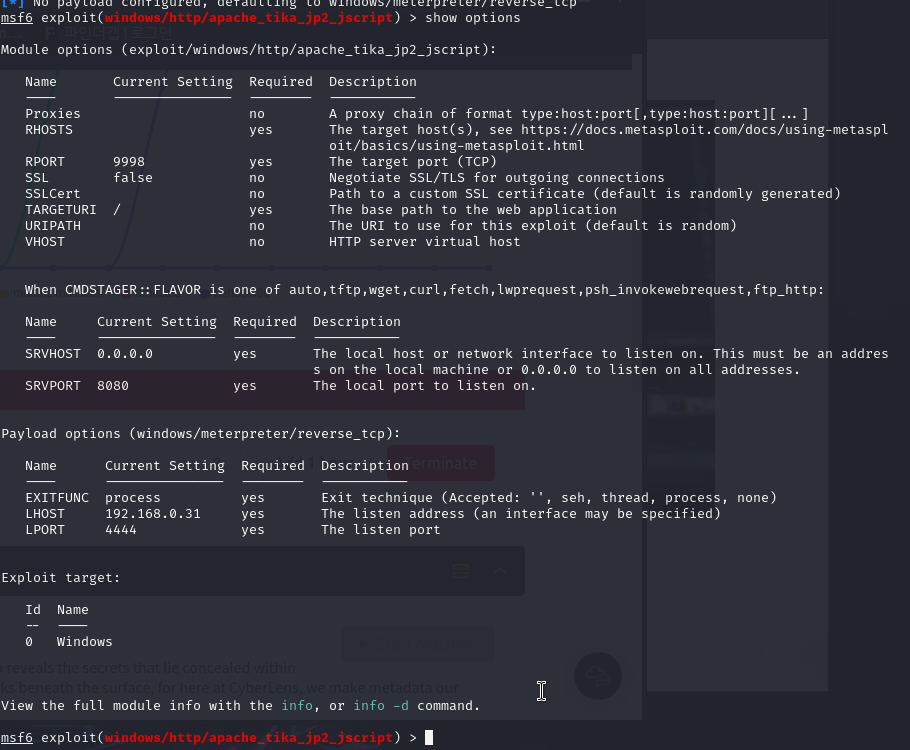Click the Required header in Payload options table
Image resolution: width=910 pixels, height=750 pixels.
(273, 466)
